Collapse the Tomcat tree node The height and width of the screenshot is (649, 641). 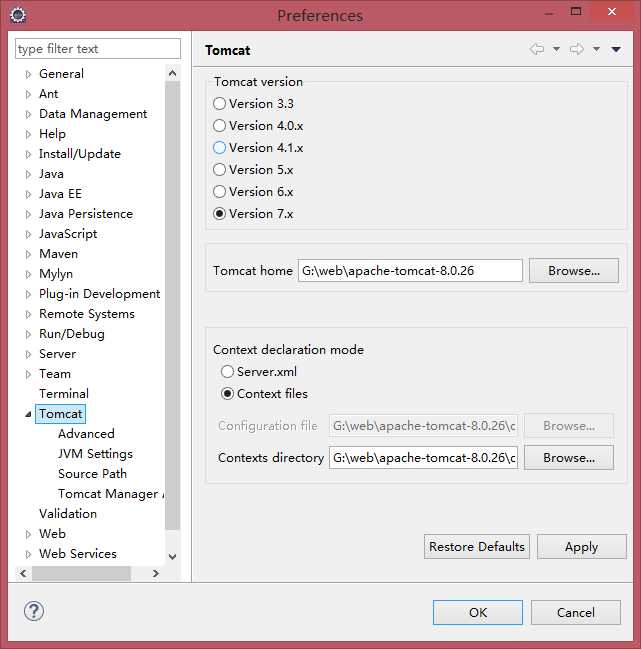(28, 414)
